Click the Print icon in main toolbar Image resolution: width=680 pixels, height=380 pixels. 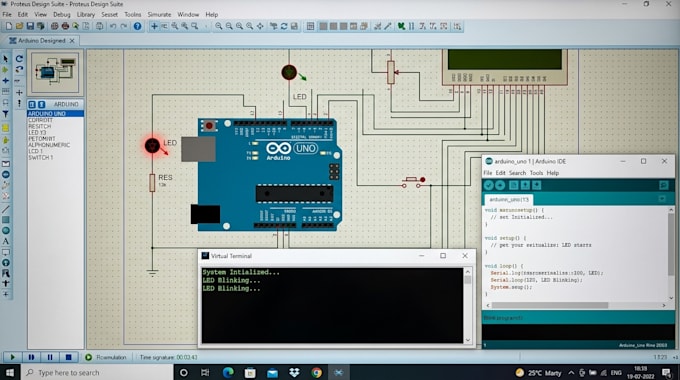[65, 26]
